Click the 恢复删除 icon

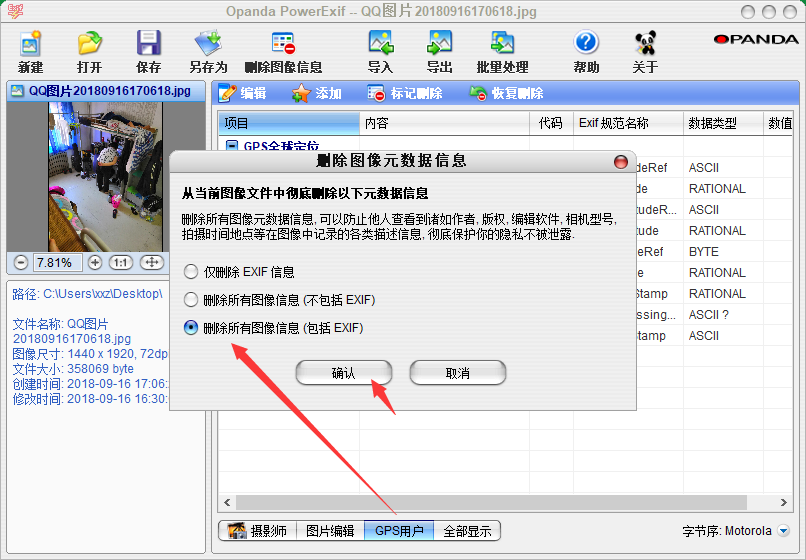point(478,93)
